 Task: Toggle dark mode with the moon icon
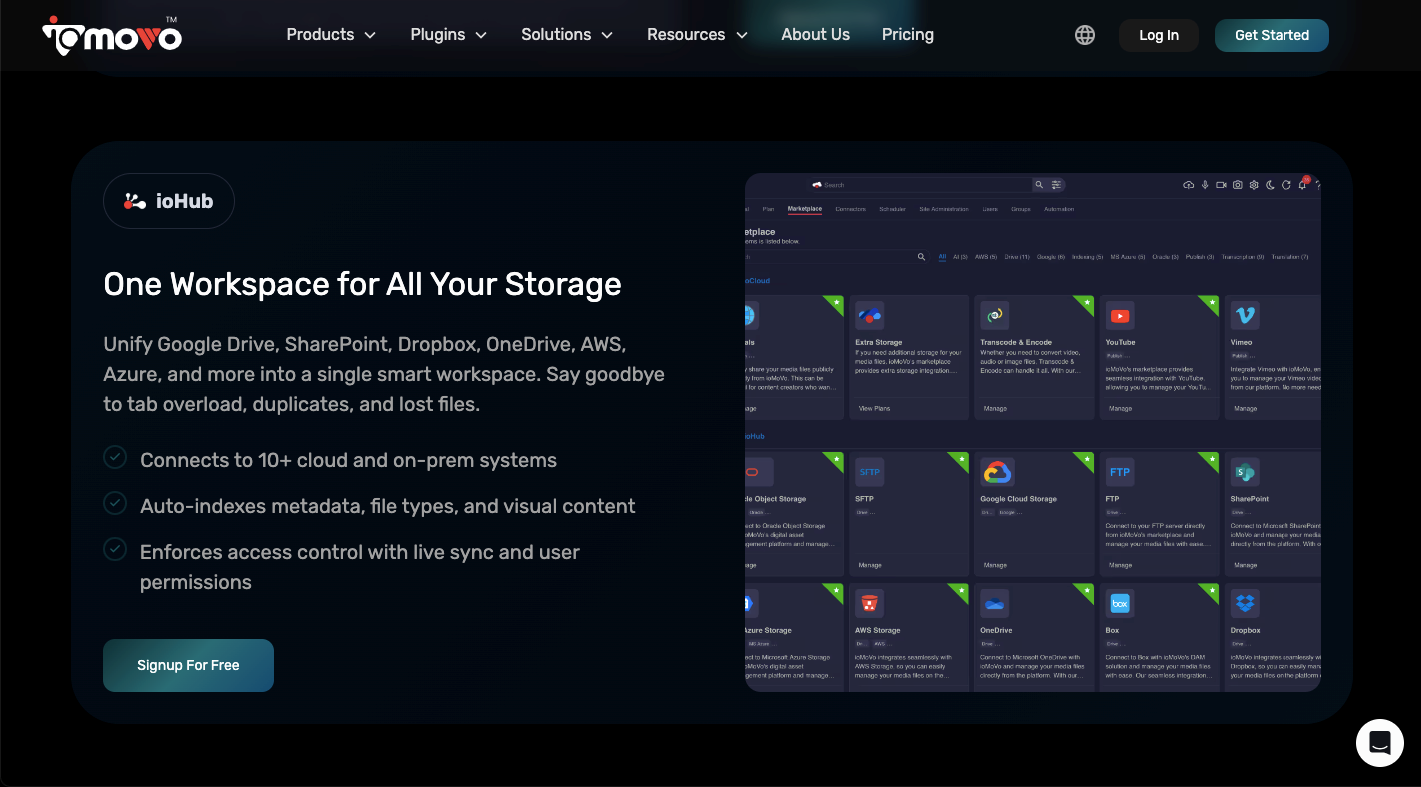(x=1270, y=185)
